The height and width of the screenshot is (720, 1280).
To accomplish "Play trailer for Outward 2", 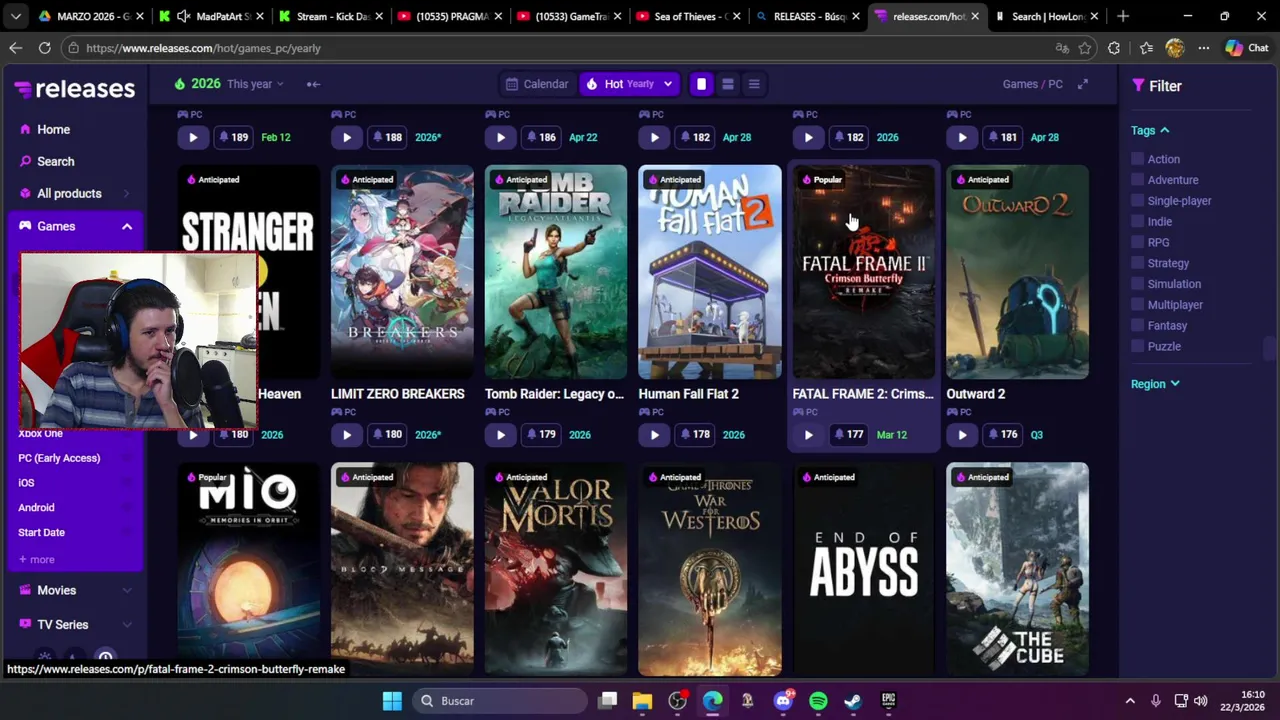I will click(x=962, y=435).
